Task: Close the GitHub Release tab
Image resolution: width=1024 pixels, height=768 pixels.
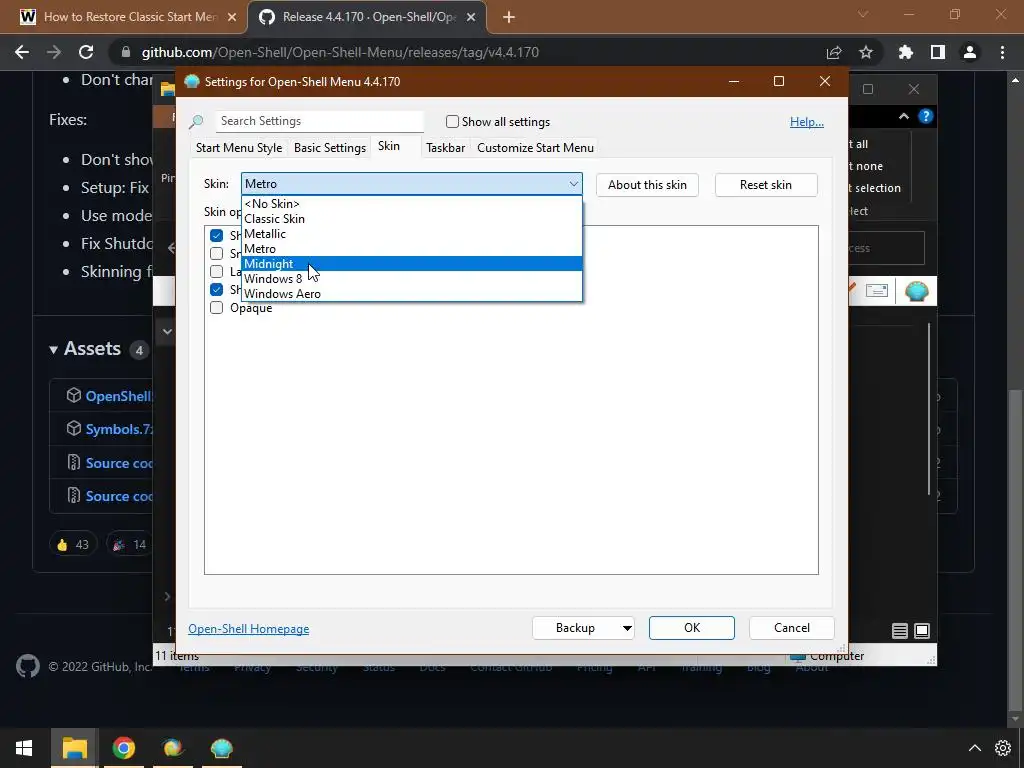Action: click(x=471, y=18)
